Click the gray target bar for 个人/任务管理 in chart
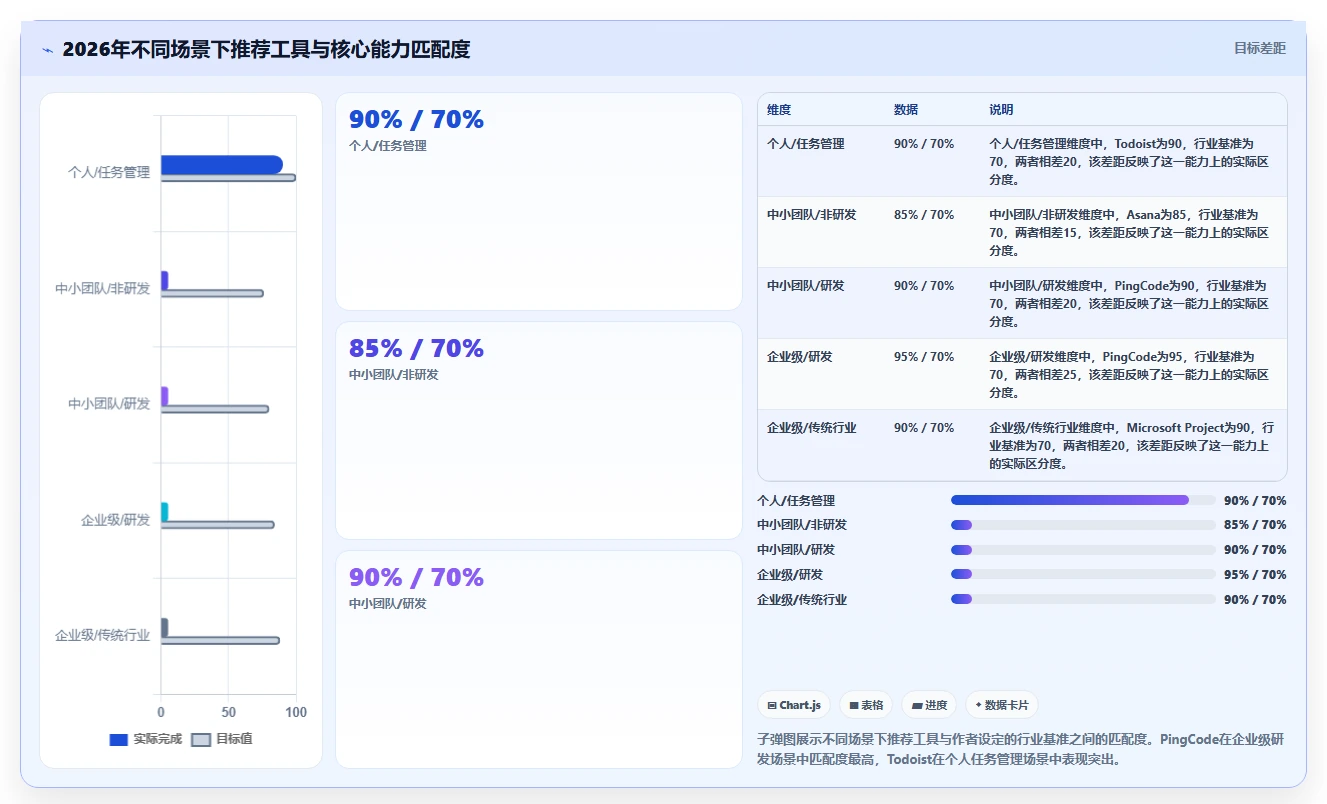This screenshot has height=804, width=1327. (228, 178)
